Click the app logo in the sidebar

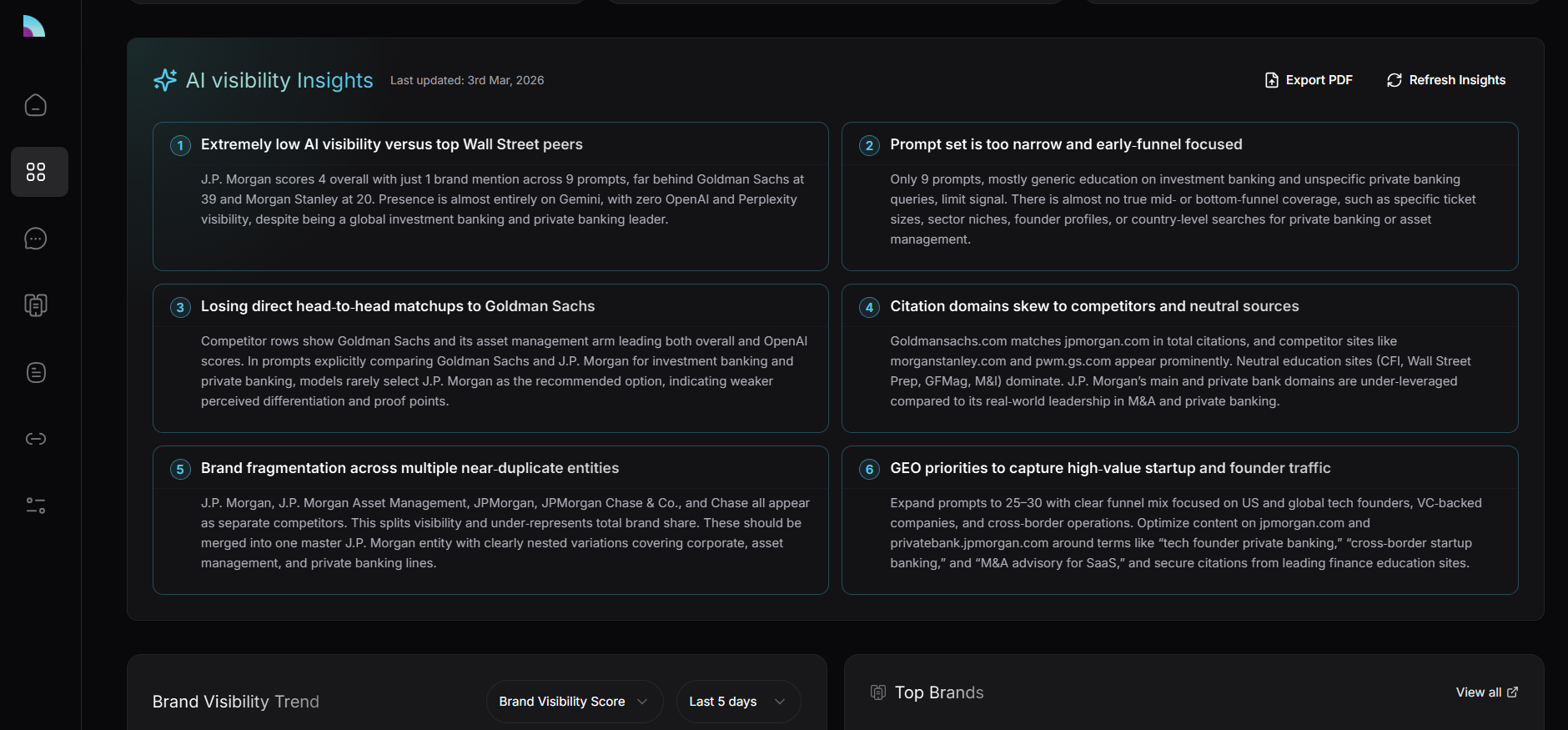click(34, 26)
